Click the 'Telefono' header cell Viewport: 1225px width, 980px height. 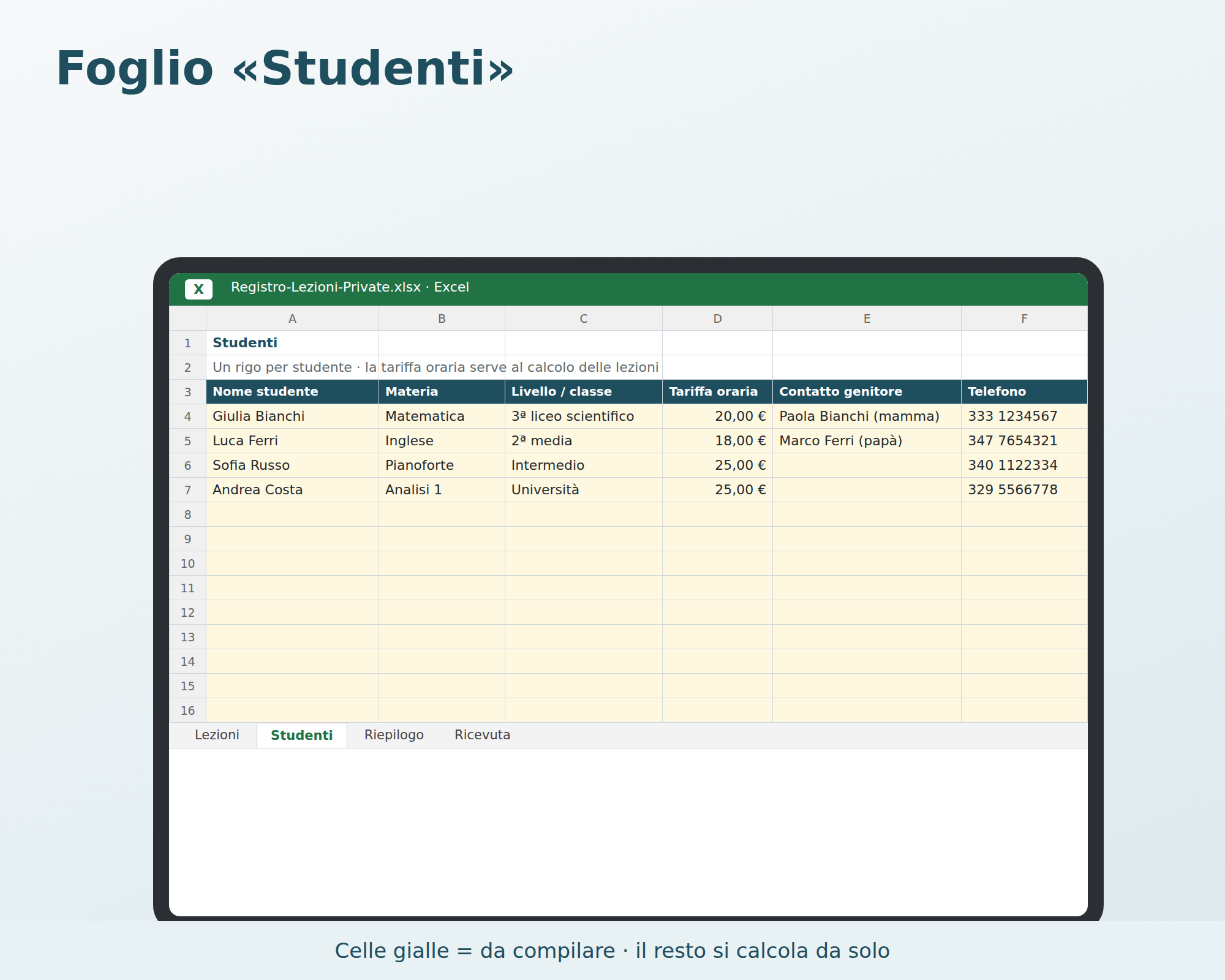1024,392
